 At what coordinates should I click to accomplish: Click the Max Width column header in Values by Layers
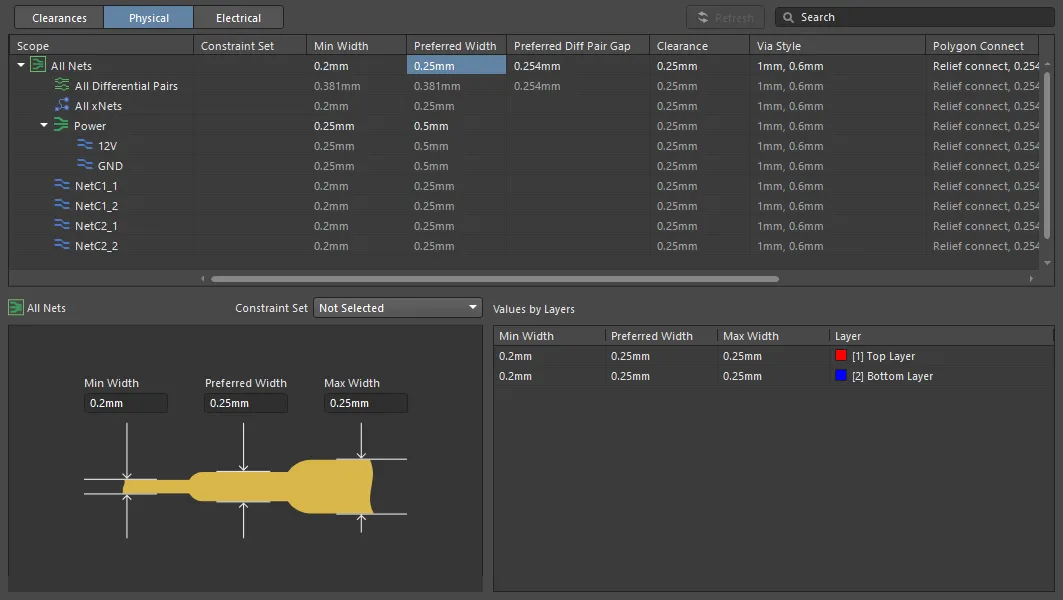click(773, 336)
